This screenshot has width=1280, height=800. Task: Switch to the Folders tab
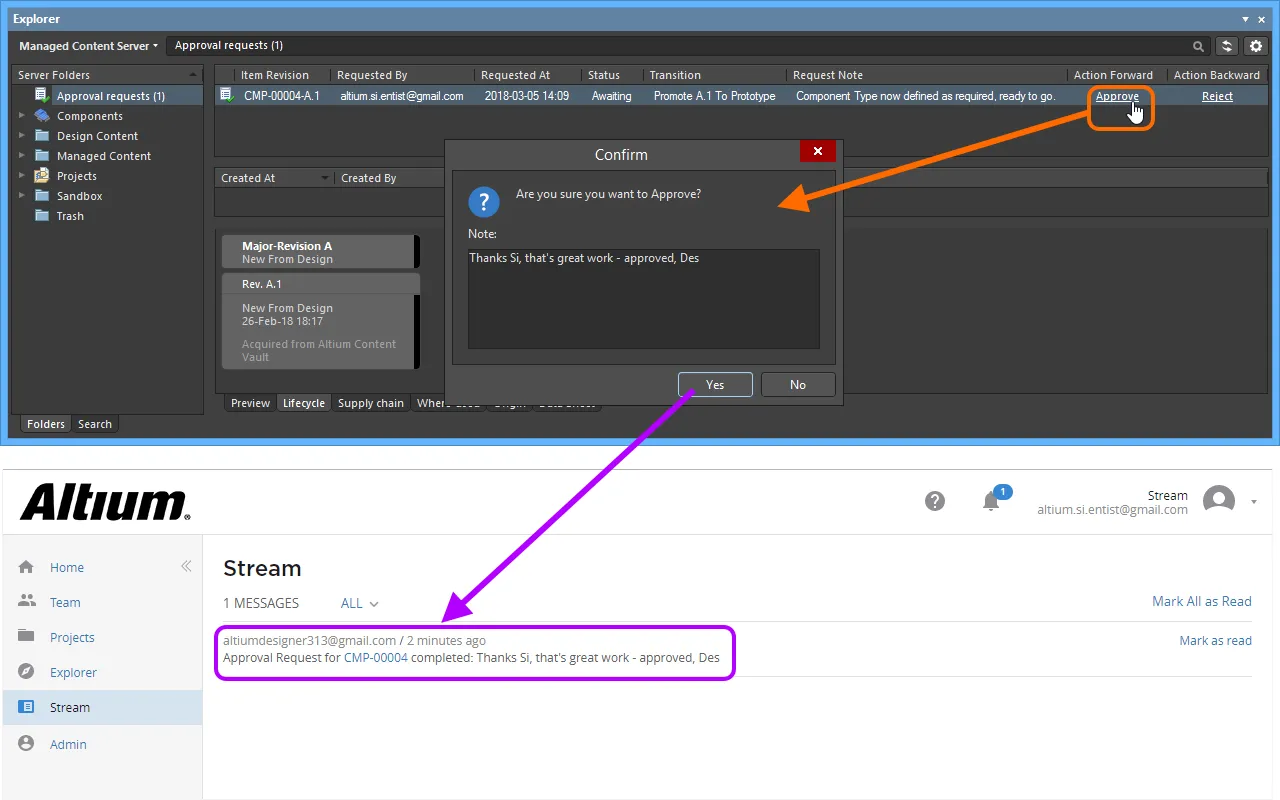(46, 424)
